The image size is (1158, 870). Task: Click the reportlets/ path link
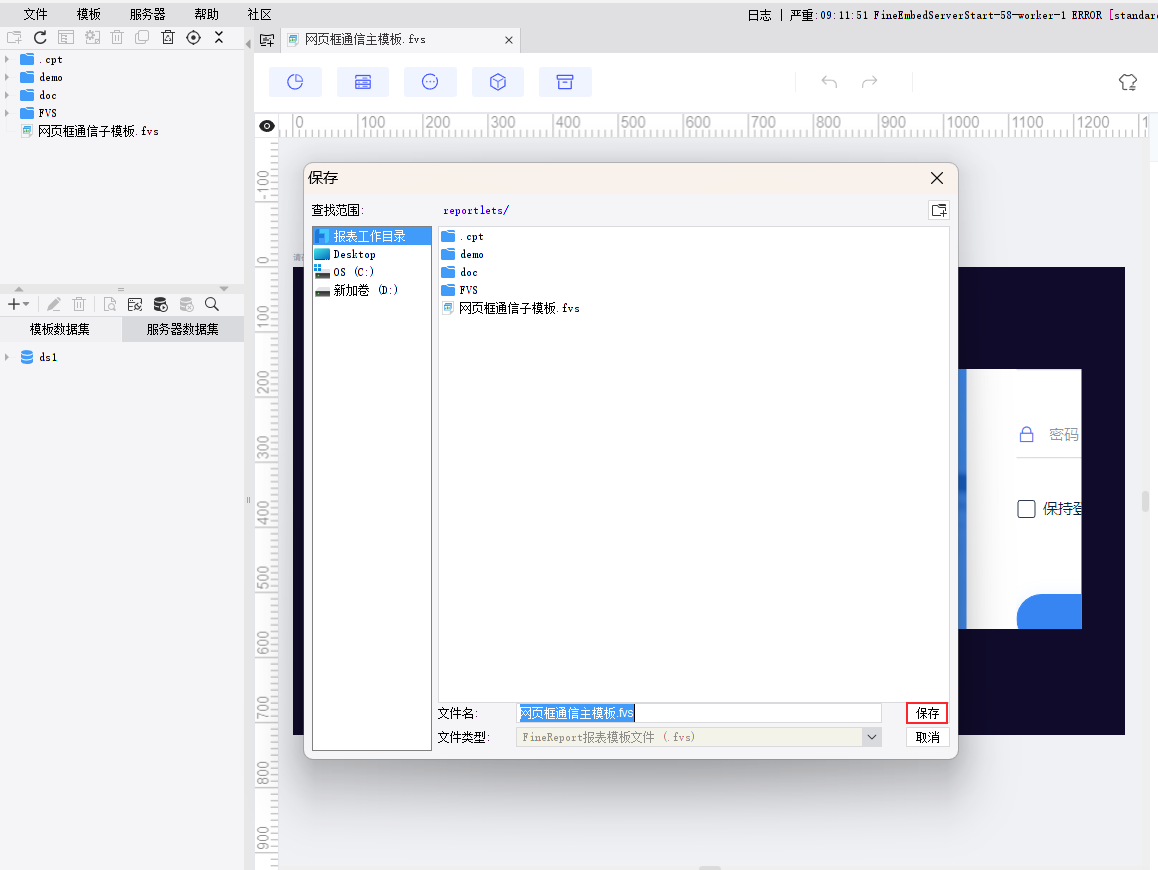(476, 210)
